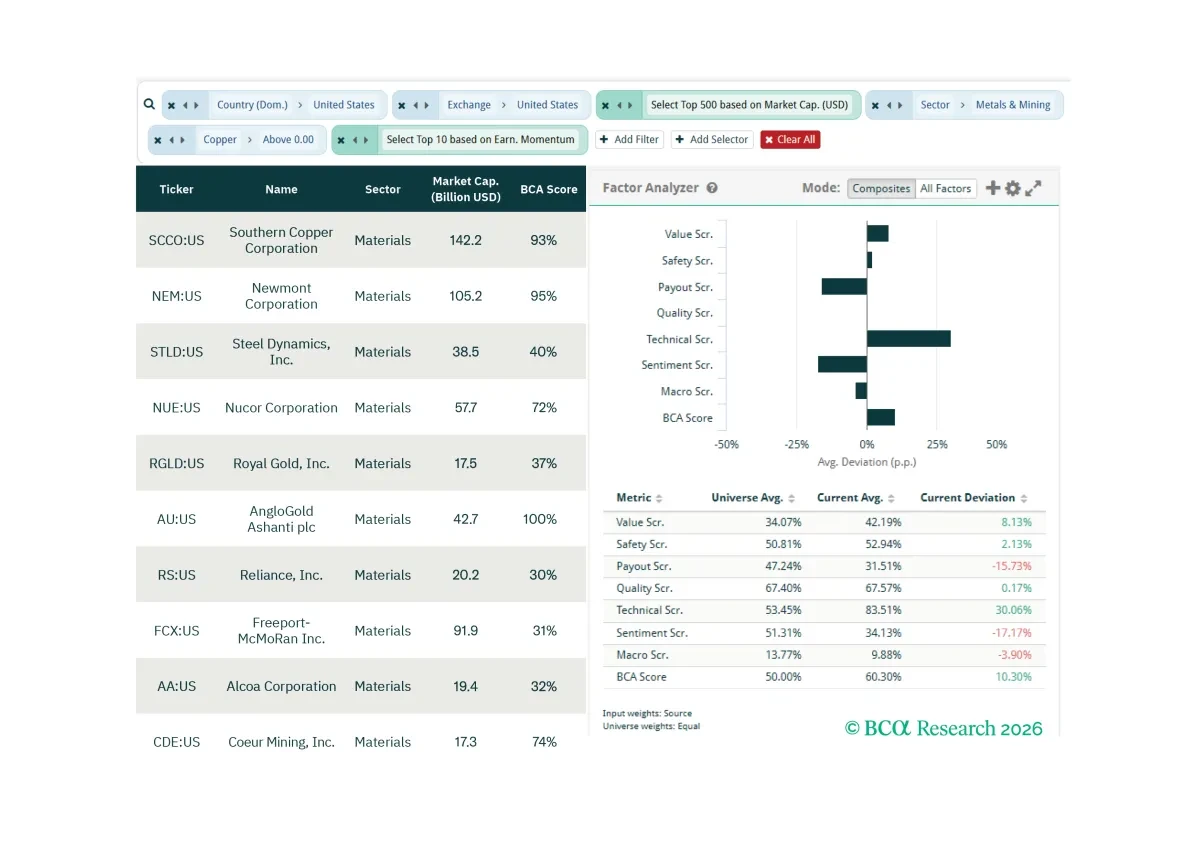Screen dimensions: 1200x862
Task: Move Top 10 Earn. Momentum selector right
Action: (x=366, y=140)
